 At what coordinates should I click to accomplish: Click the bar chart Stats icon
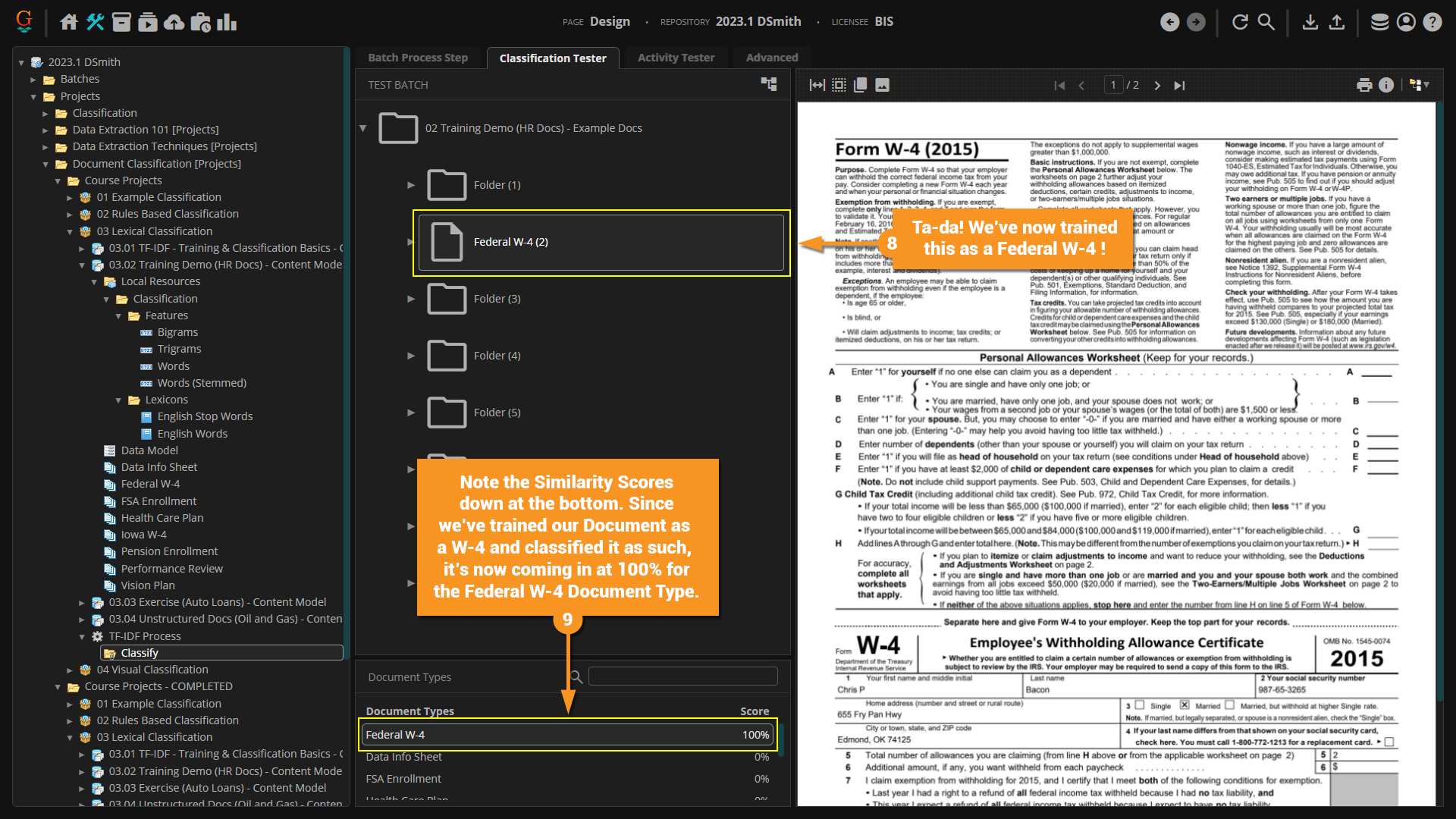tap(227, 22)
